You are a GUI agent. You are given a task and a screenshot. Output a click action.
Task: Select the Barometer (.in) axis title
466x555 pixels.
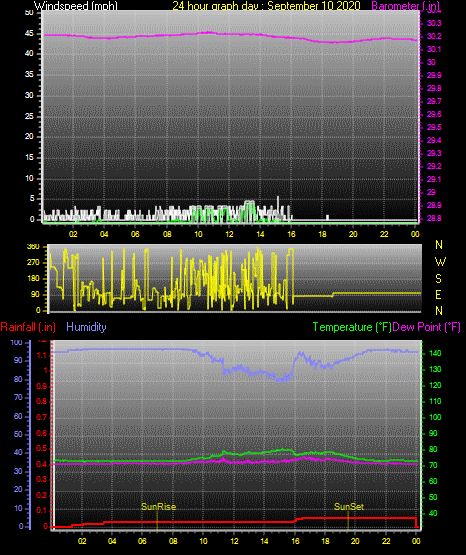click(405, 6)
